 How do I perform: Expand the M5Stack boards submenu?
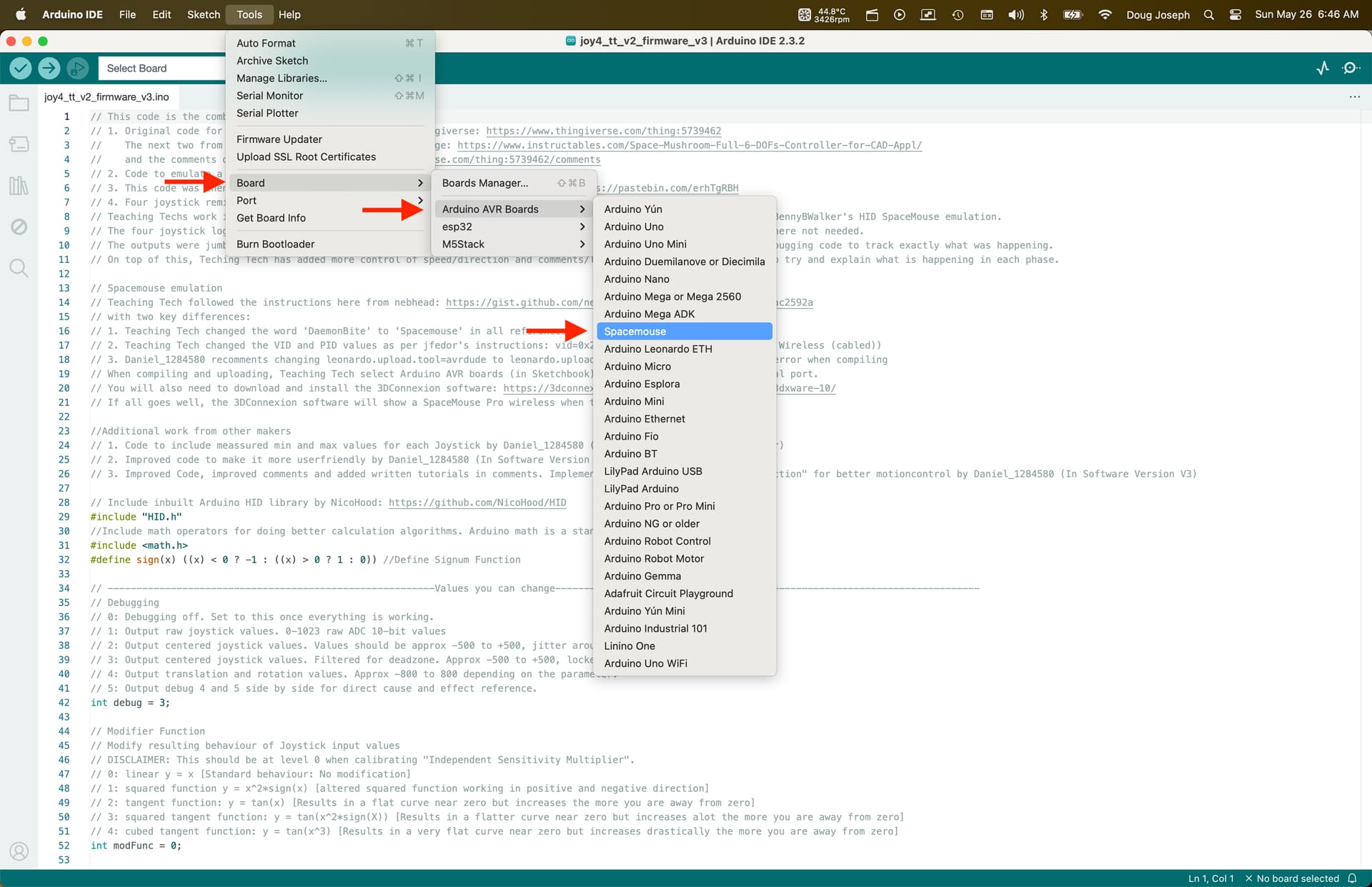(512, 244)
